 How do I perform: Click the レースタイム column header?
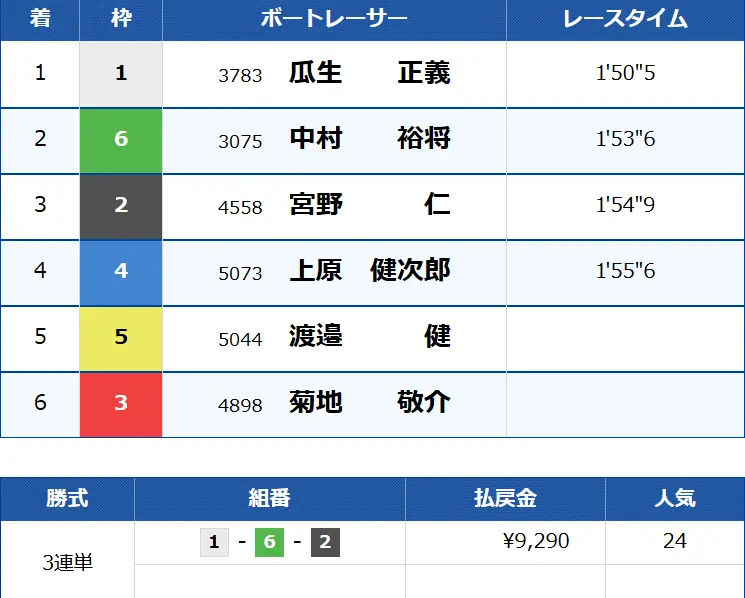[x=625, y=19]
